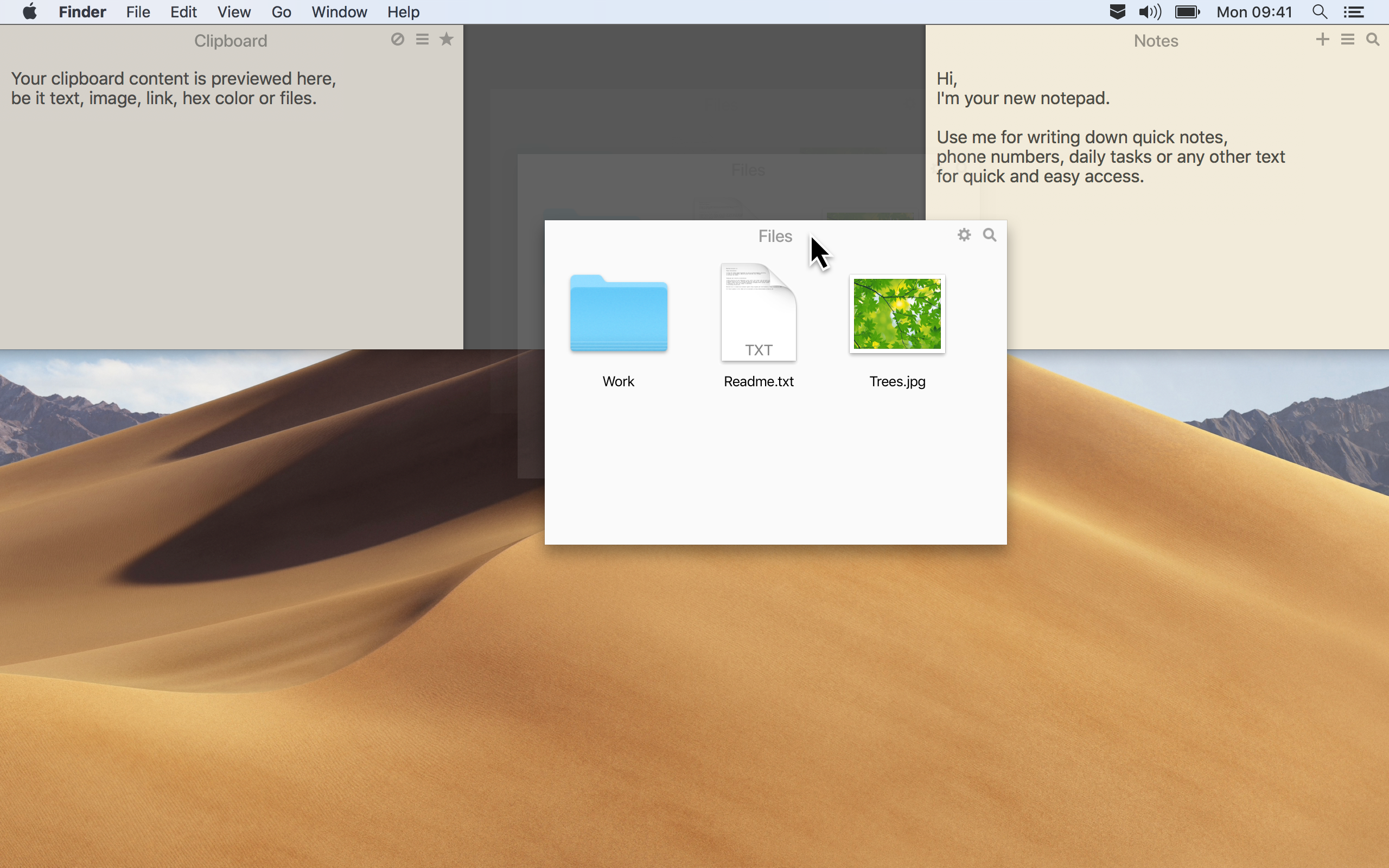This screenshot has width=1389, height=868.
Task: Expand the Work folder
Action: click(x=618, y=313)
